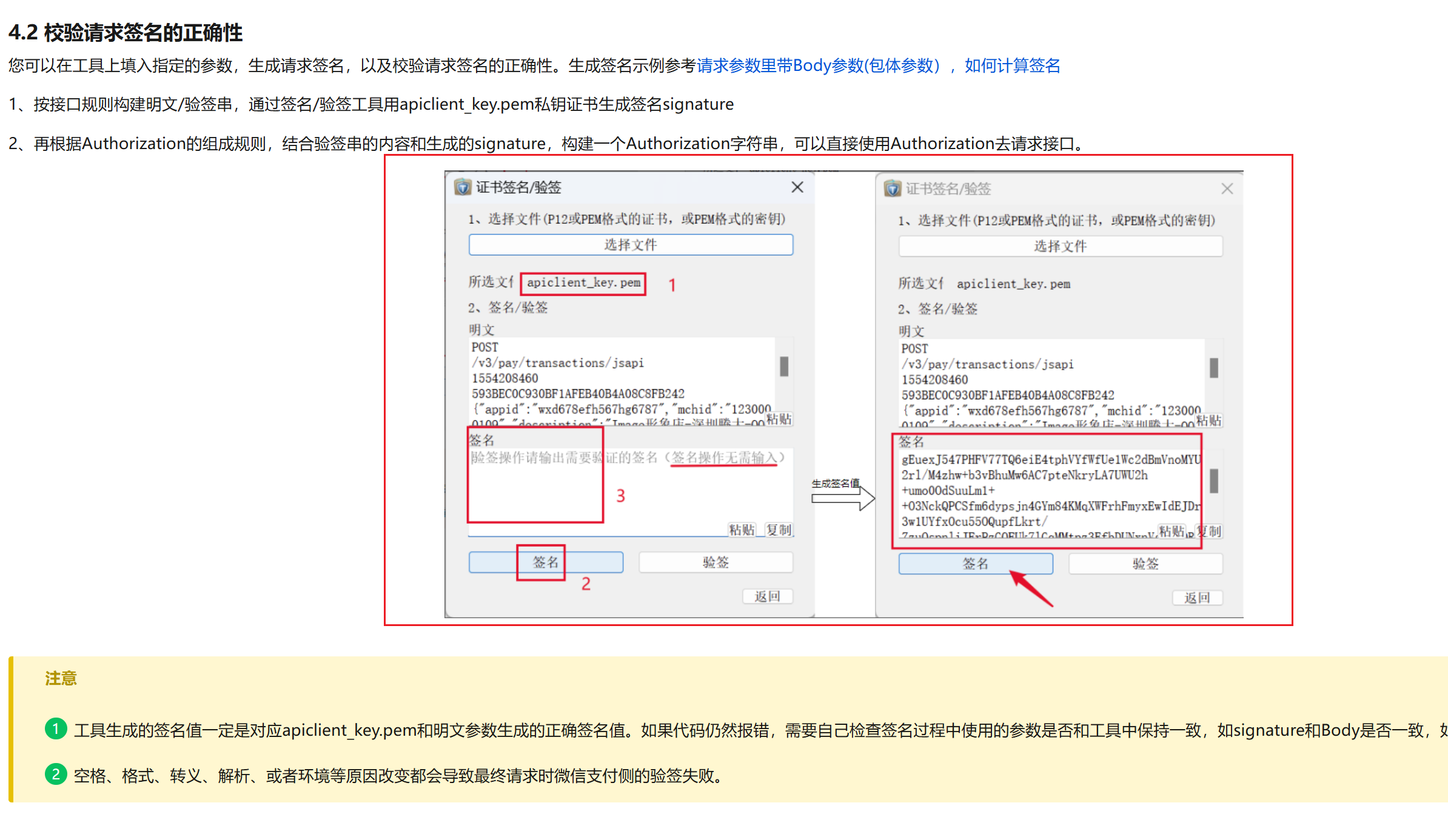Click 粘贴 button beside left 明文 textbox

779,419
